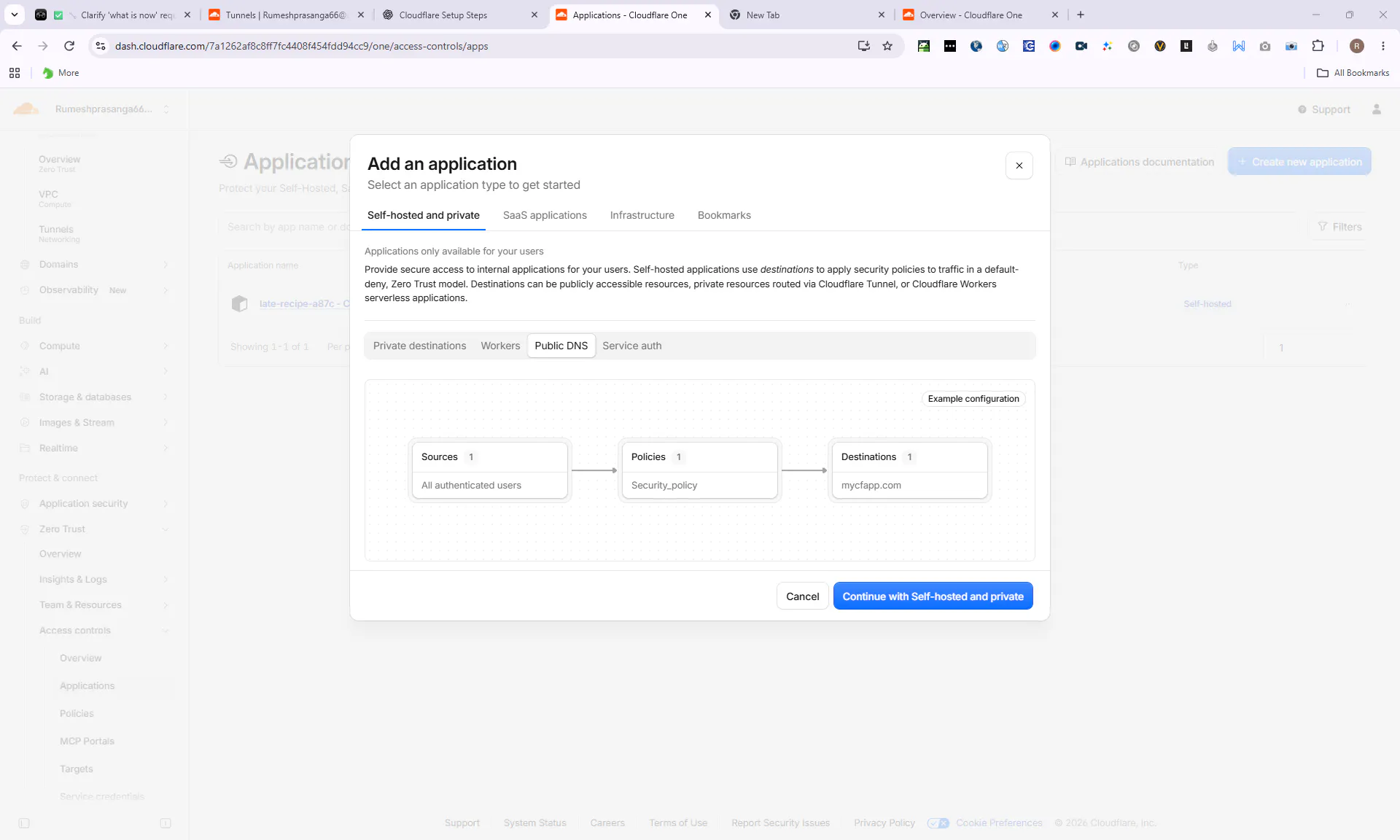This screenshot has width=1400, height=840.
Task: Click Example configuration label
Action: tap(973, 399)
